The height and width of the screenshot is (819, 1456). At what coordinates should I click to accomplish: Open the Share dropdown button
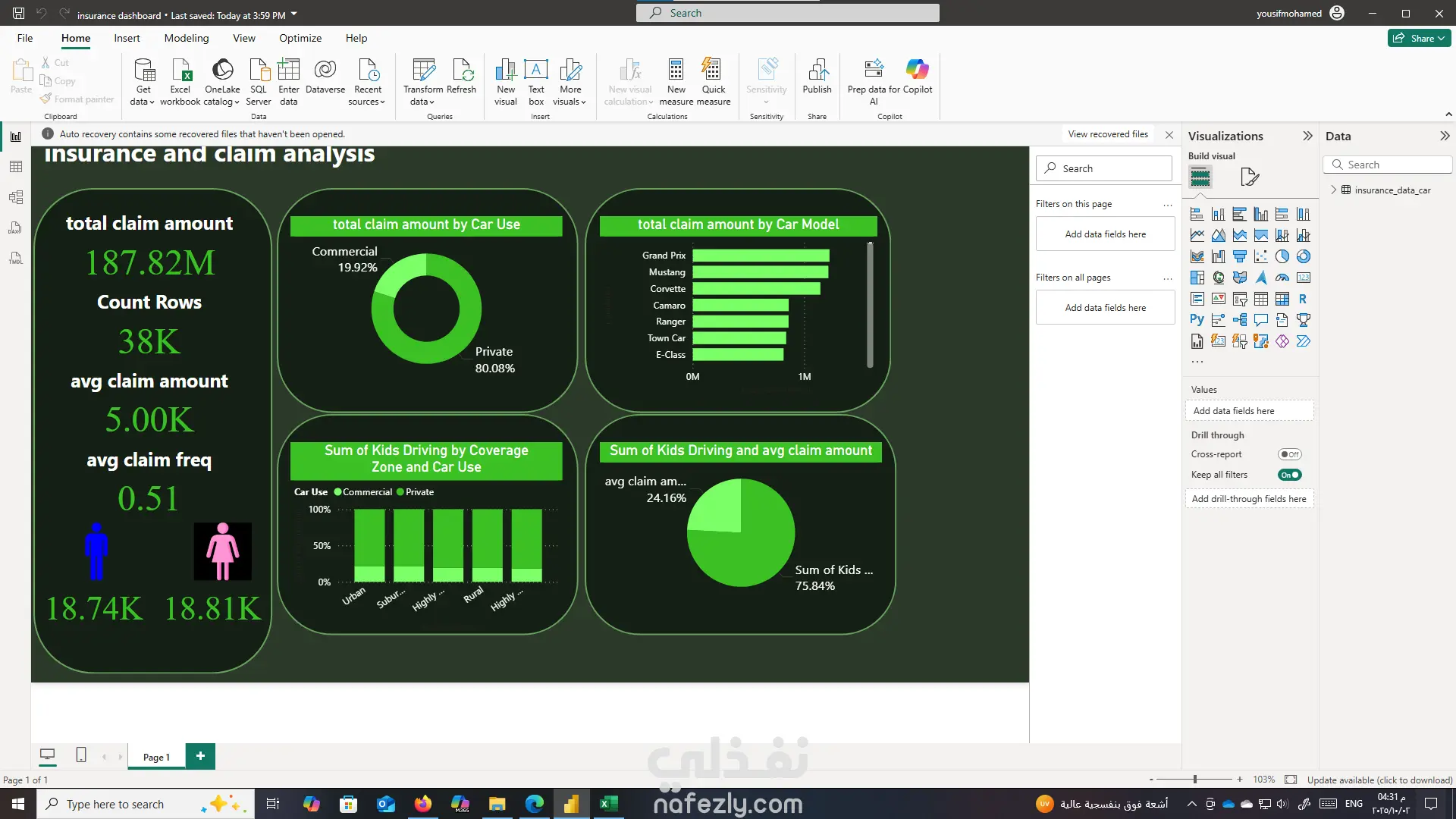[x=1419, y=38]
